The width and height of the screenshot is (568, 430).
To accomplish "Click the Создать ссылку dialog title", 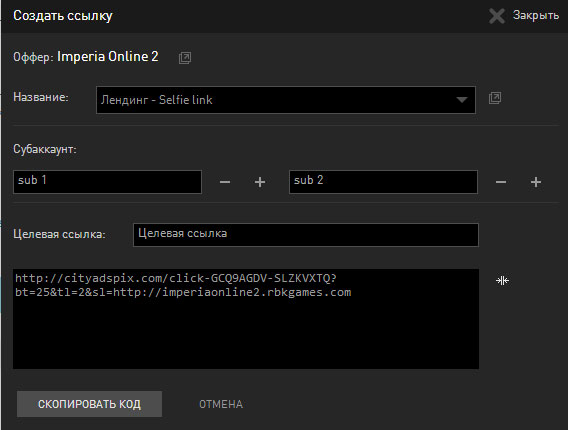I will (x=63, y=16).
